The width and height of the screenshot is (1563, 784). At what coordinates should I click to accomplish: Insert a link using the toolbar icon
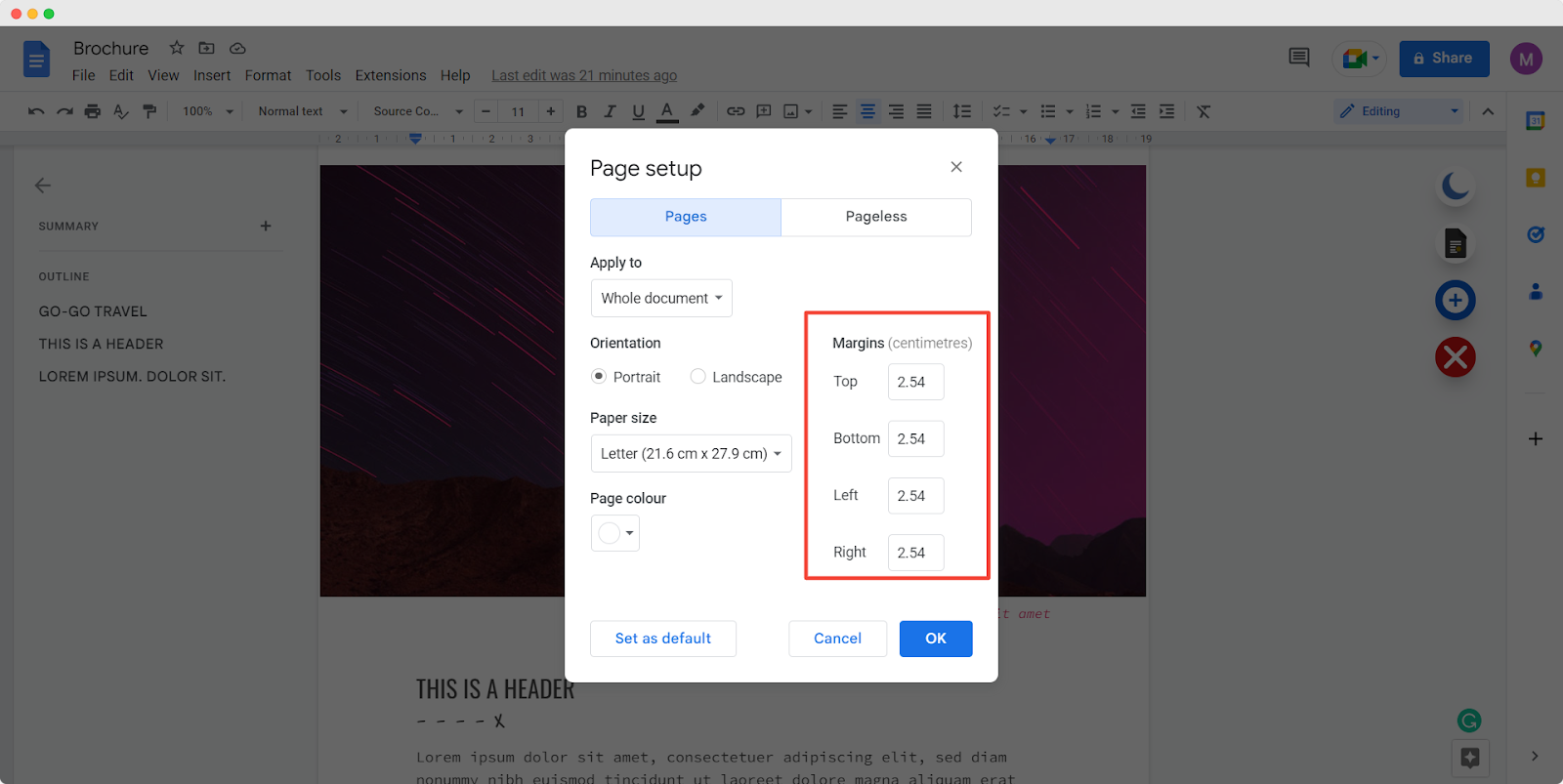tap(736, 111)
